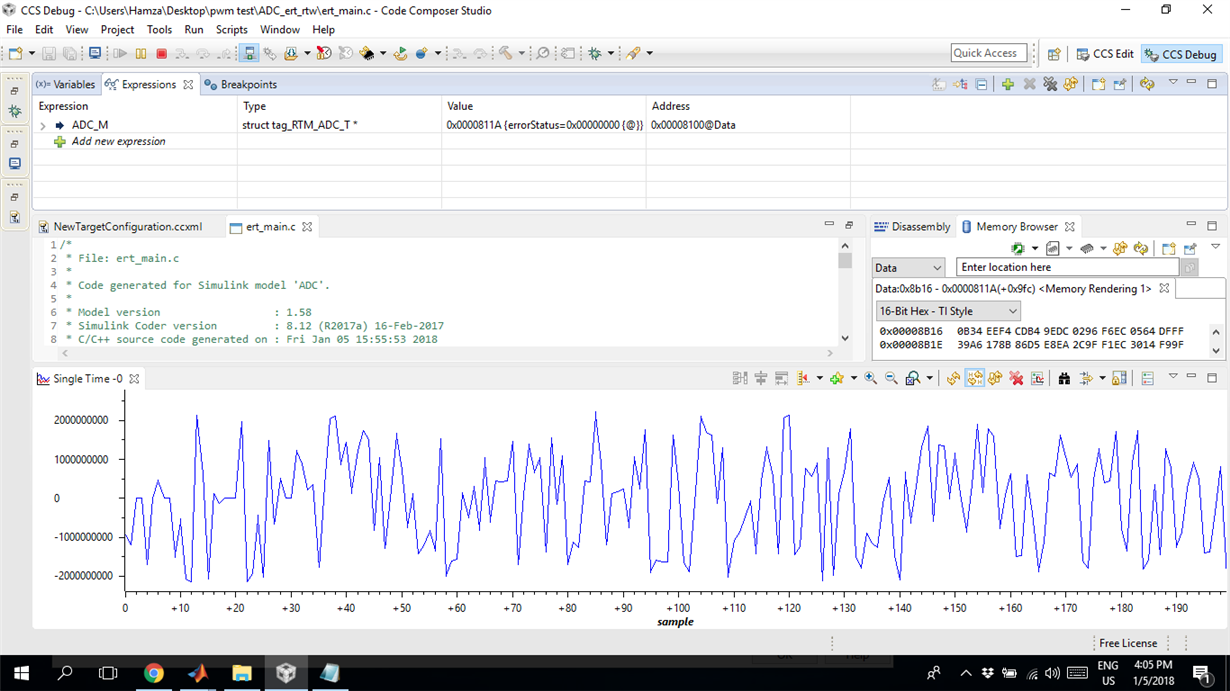
Task: Click the Terminate debug session icon
Action: tap(161, 53)
